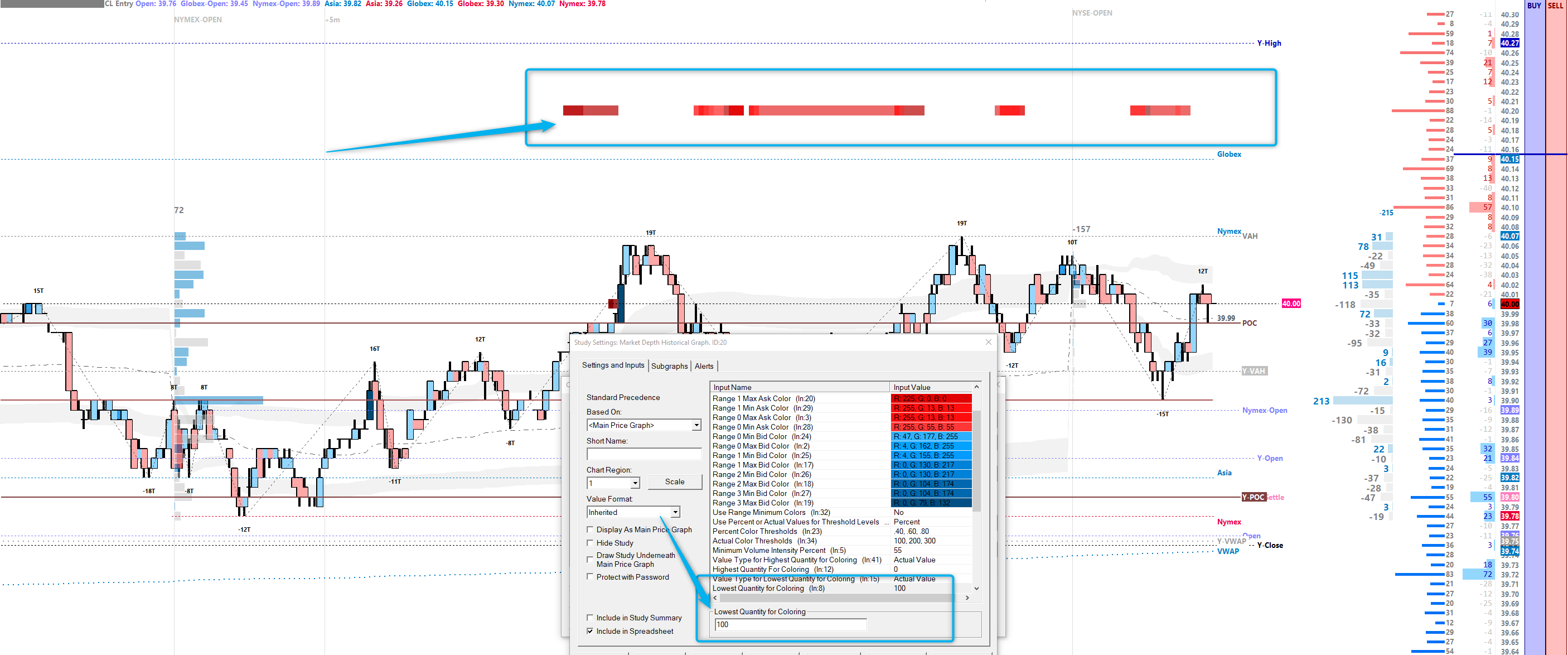Viewport: 1568px width, 655px height.
Task: Open the Value Format dropdown
Action: 675,512
